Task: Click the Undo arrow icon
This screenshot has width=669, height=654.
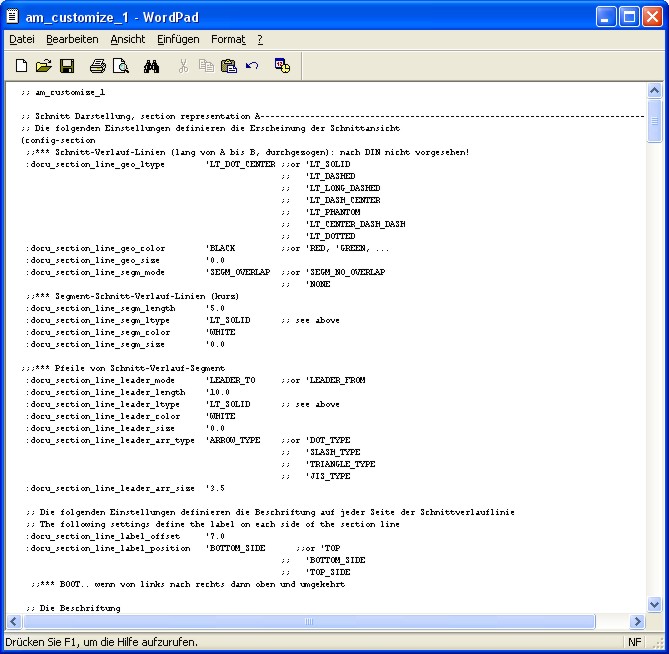Action: 252,66
